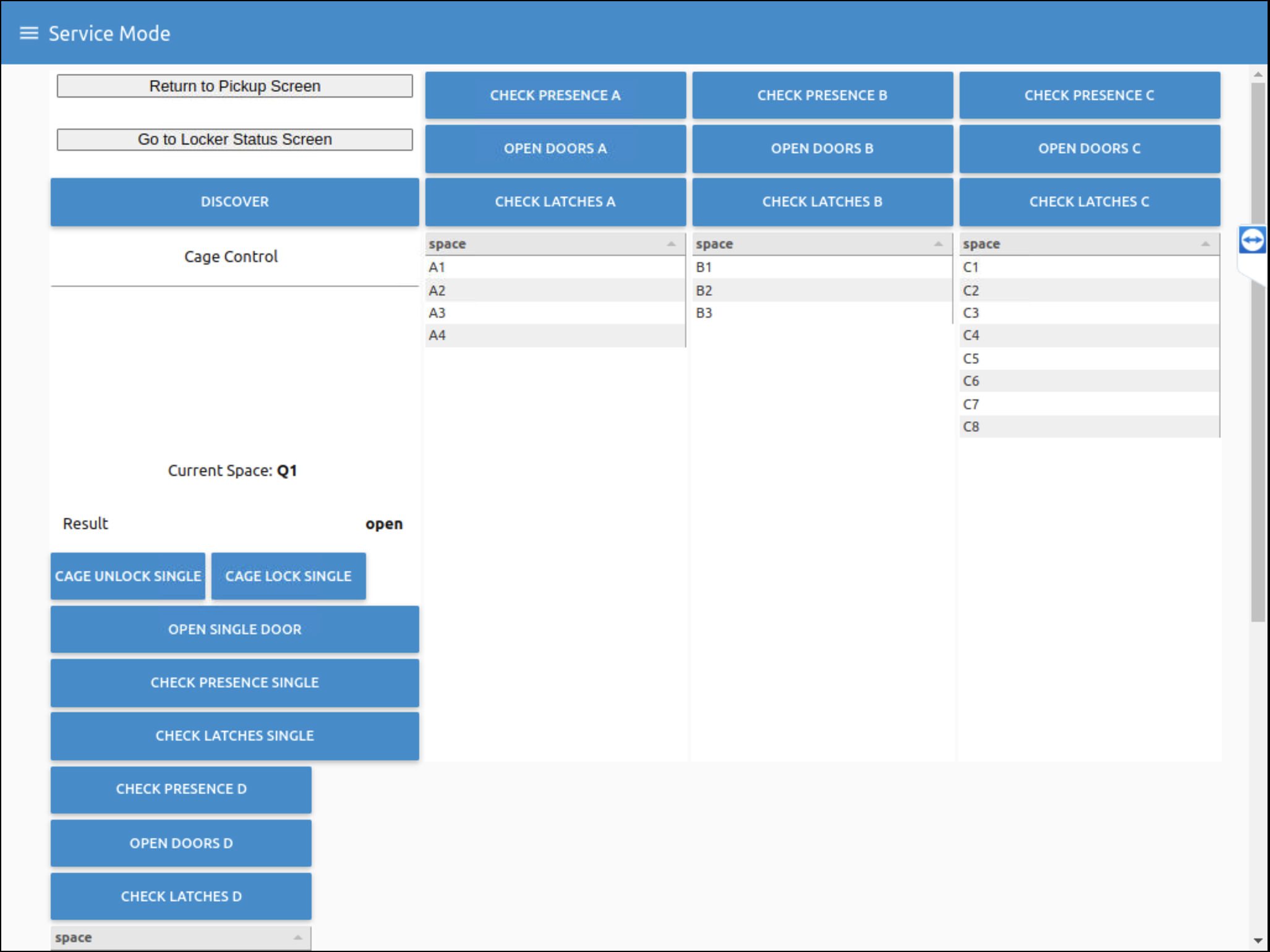The height and width of the screenshot is (952, 1270).
Task: Select row A2 in space list
Action: (555, 290)
